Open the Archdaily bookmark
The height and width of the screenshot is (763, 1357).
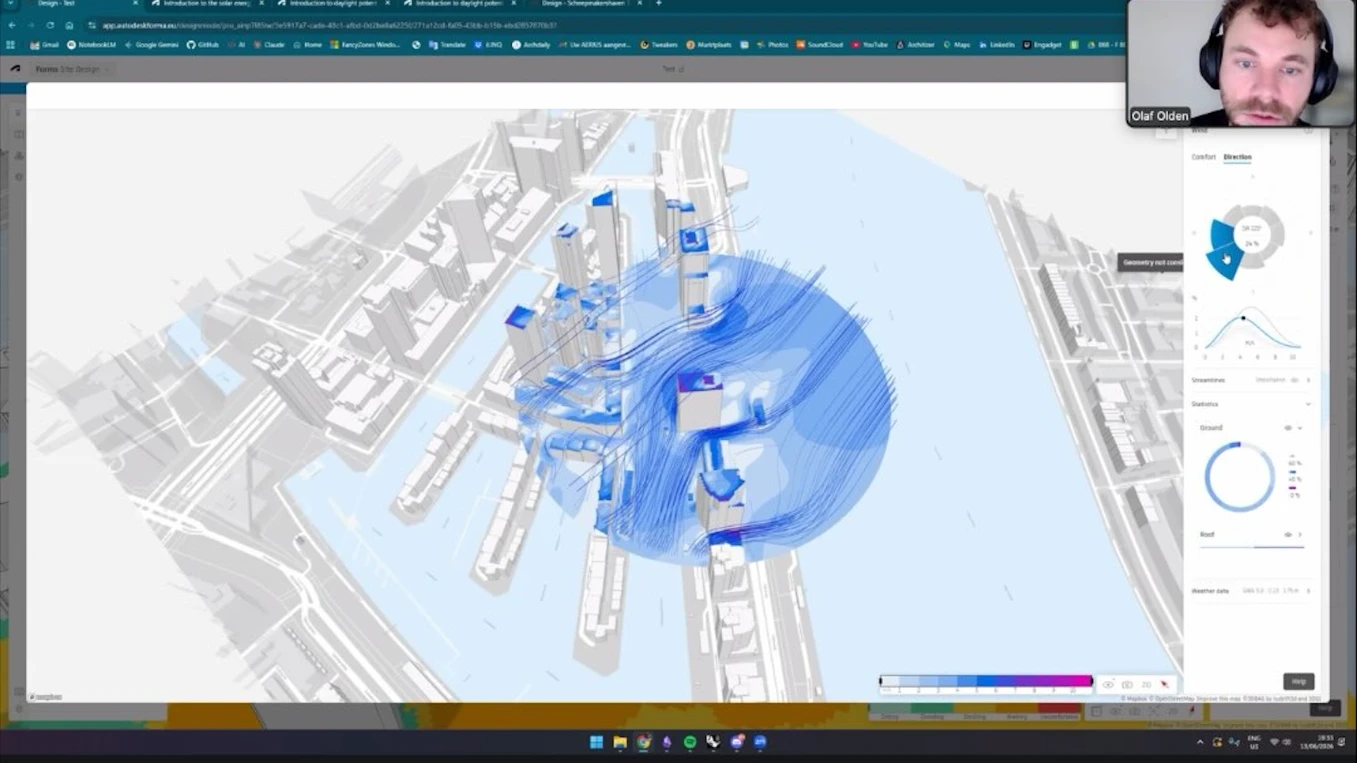pyautogui.click(x=531, y=45)
